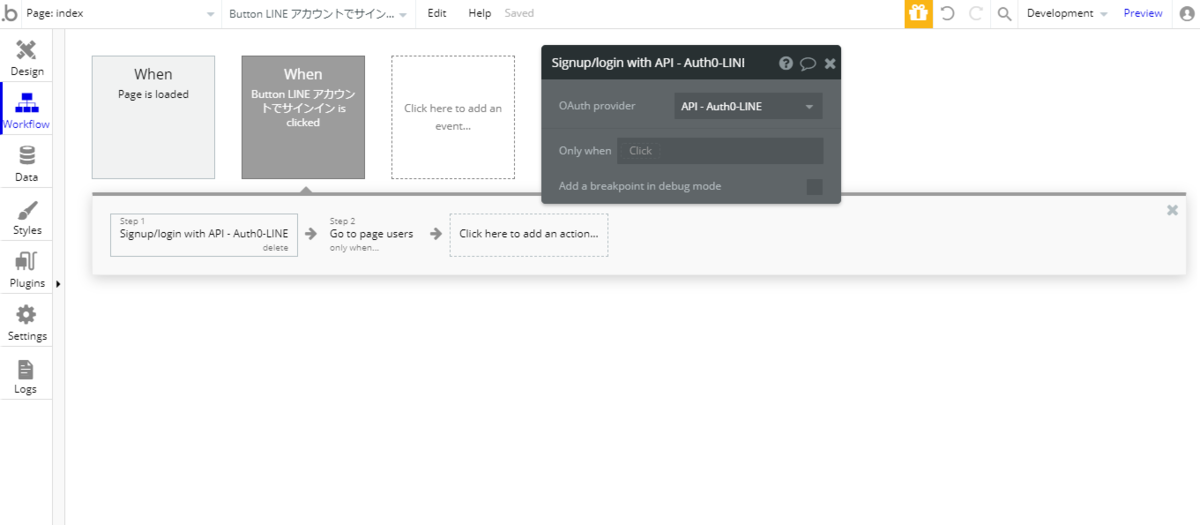Select Step 2 Go to page users

click(x=371, y=234)
